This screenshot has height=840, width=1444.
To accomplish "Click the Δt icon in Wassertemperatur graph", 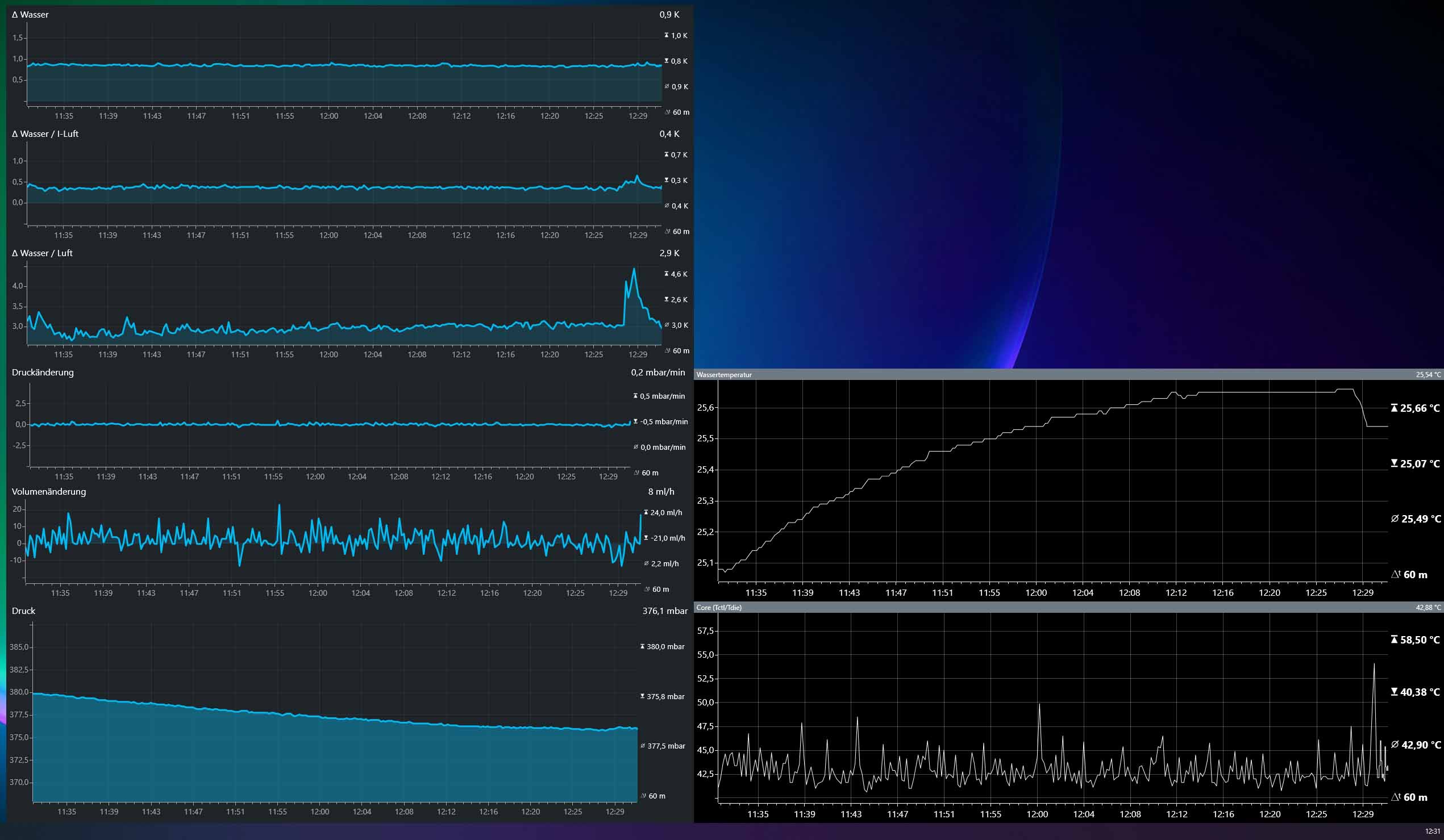I will [x=1396, y=574].
